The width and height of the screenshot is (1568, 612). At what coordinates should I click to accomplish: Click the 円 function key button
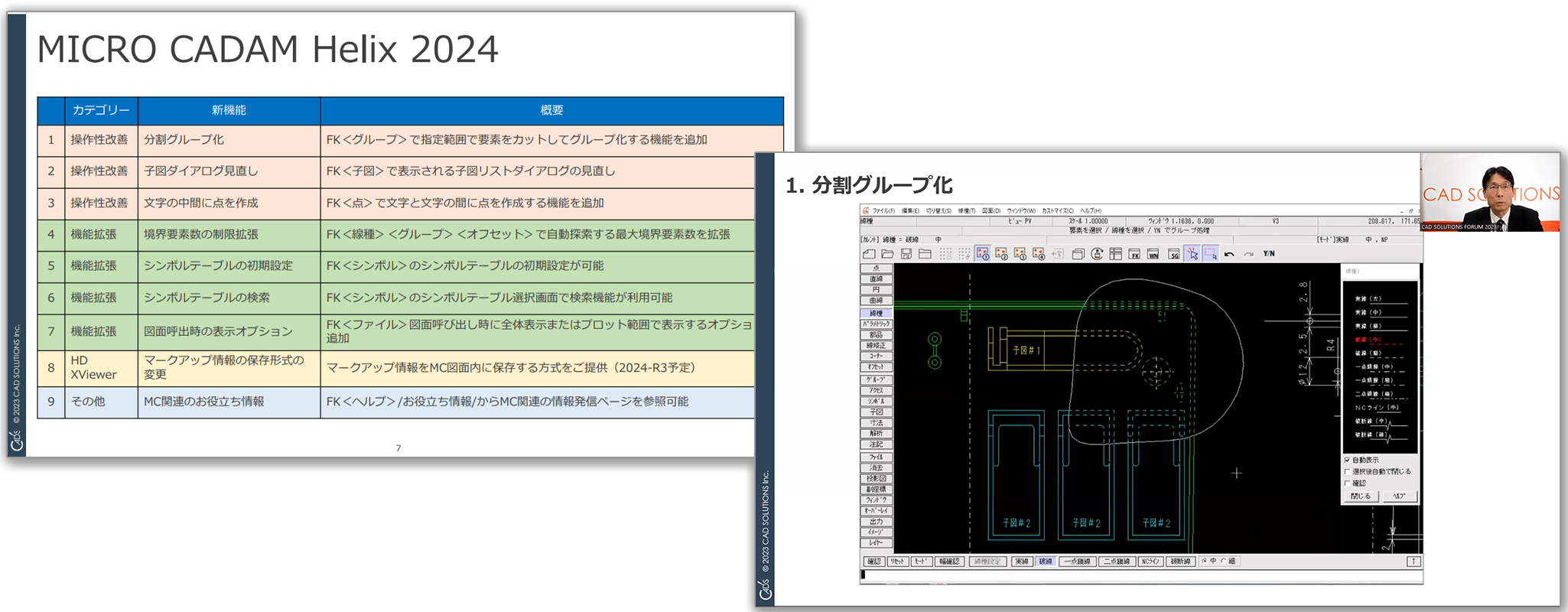pos(877,290)
